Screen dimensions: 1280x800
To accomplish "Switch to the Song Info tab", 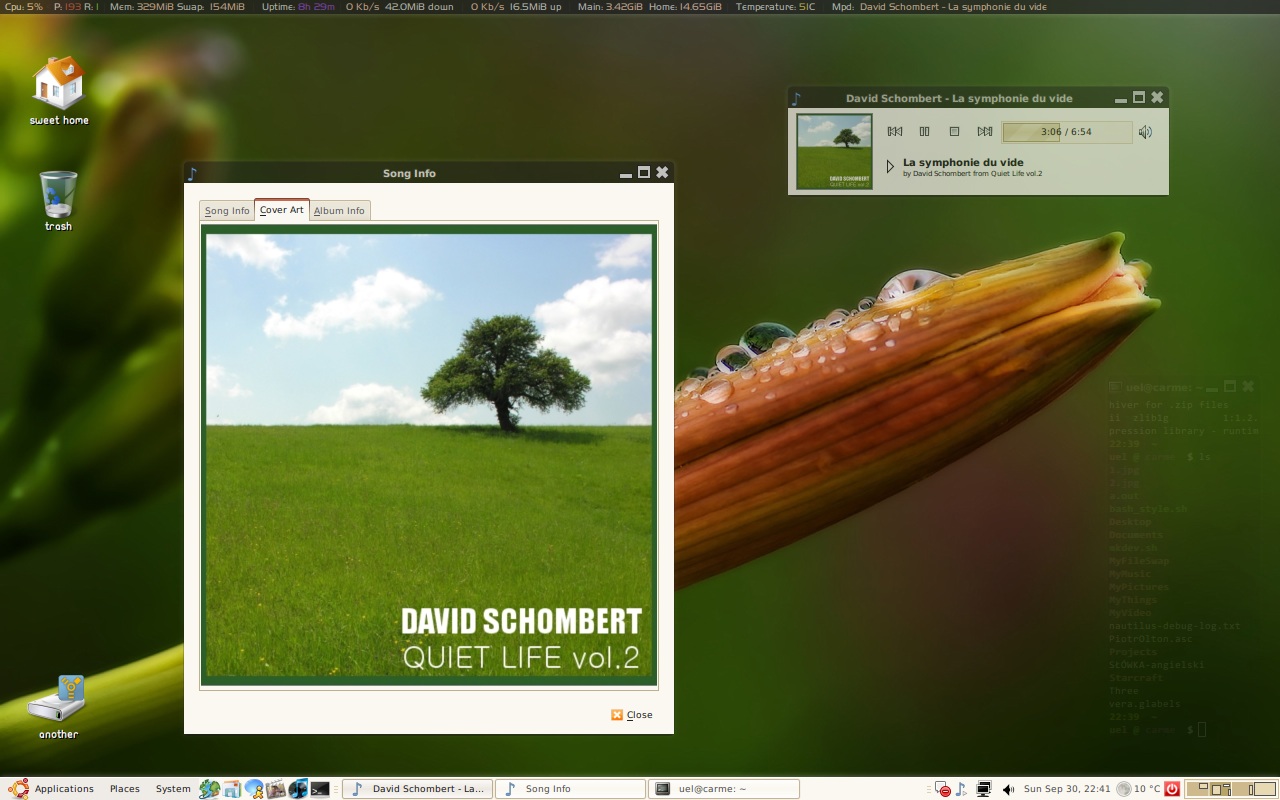I will click(x=227, y=211).
